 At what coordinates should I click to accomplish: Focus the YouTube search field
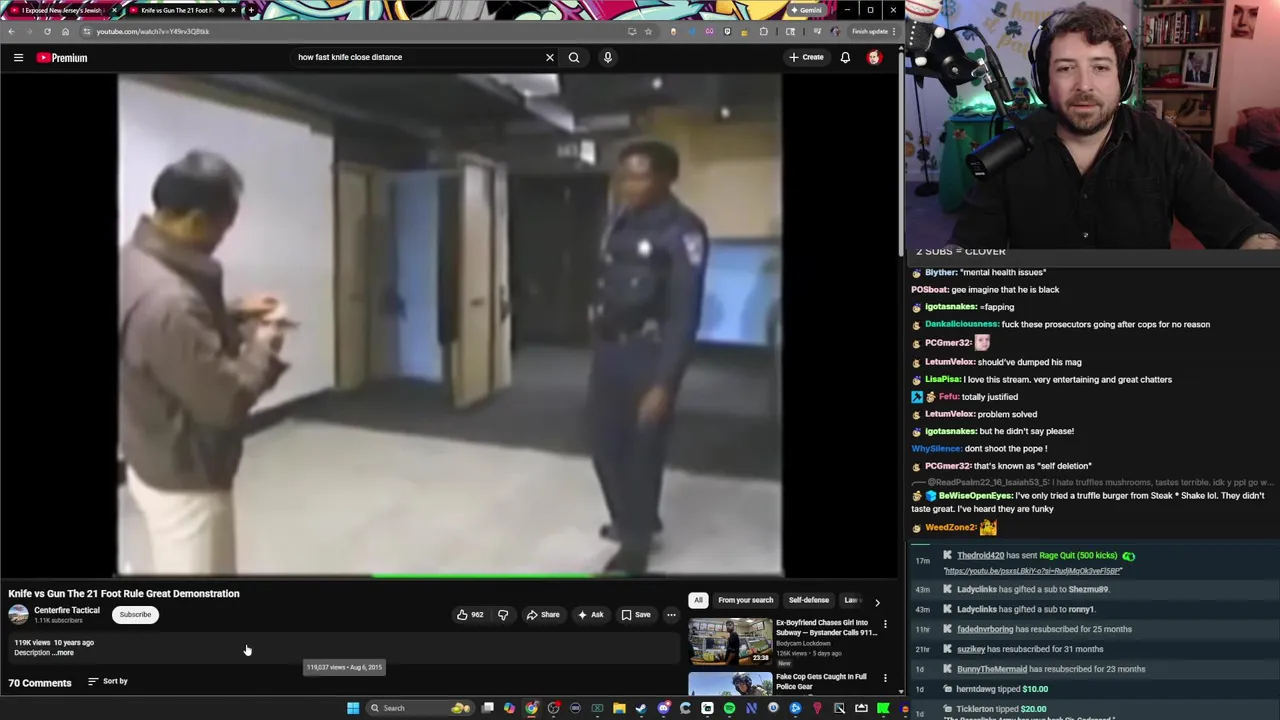coord(418,57)
